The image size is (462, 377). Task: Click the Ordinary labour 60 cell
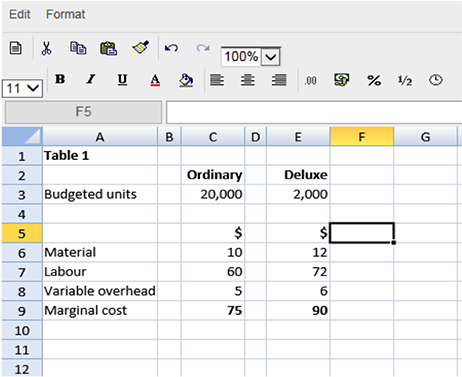[213, 272]
